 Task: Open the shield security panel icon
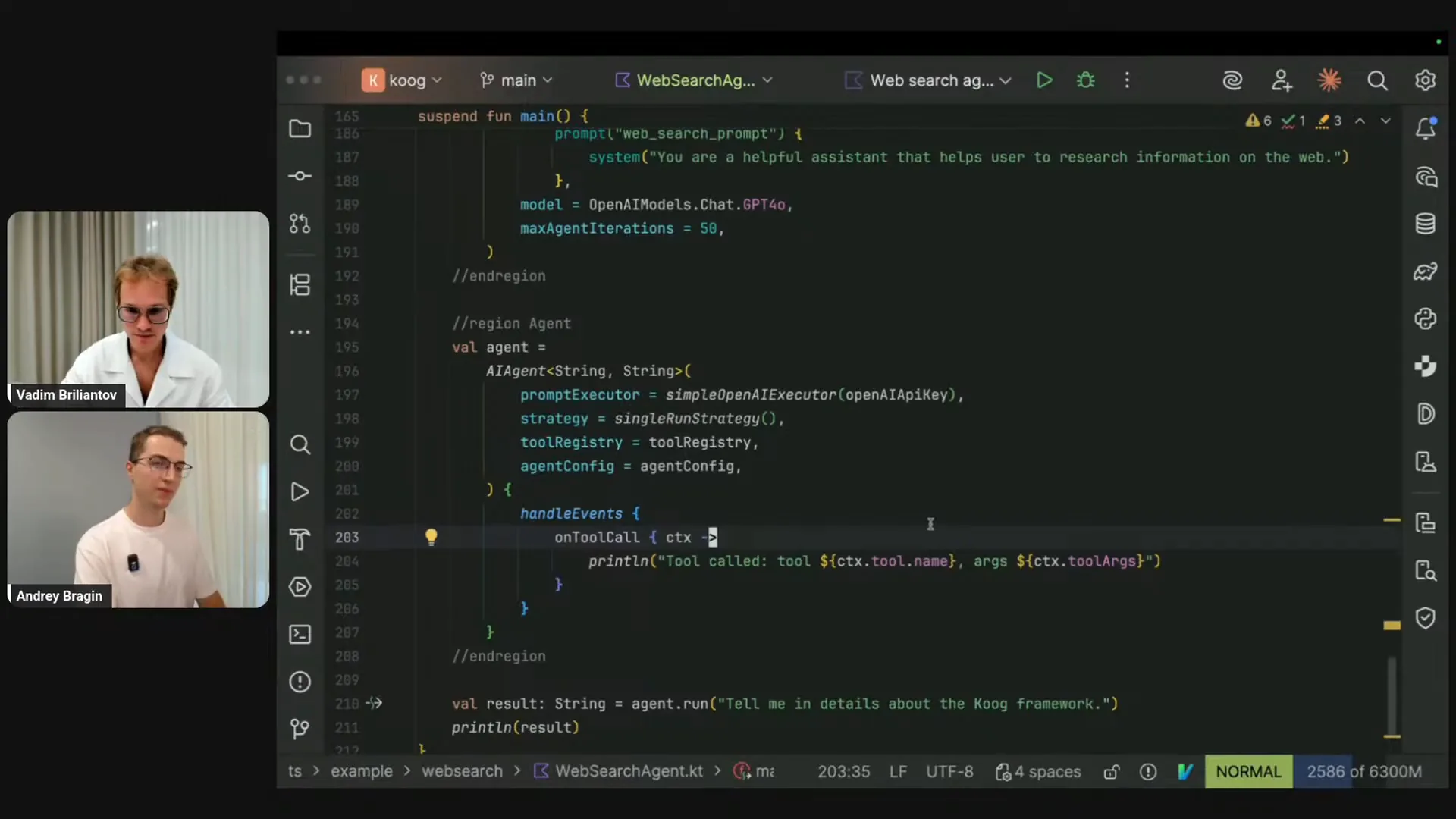1426,618
